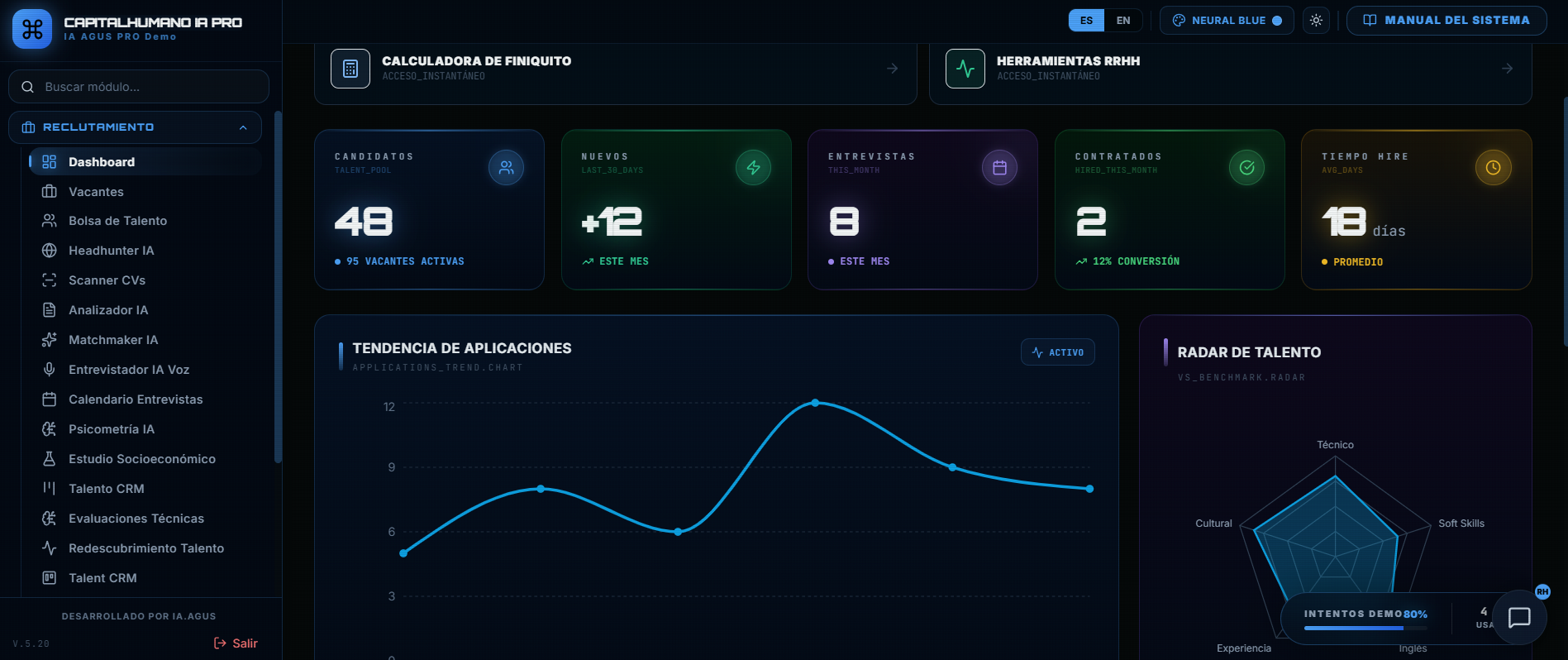Click the Psicometría IA brain icon

pyautogui.click(x=50, y=429)
